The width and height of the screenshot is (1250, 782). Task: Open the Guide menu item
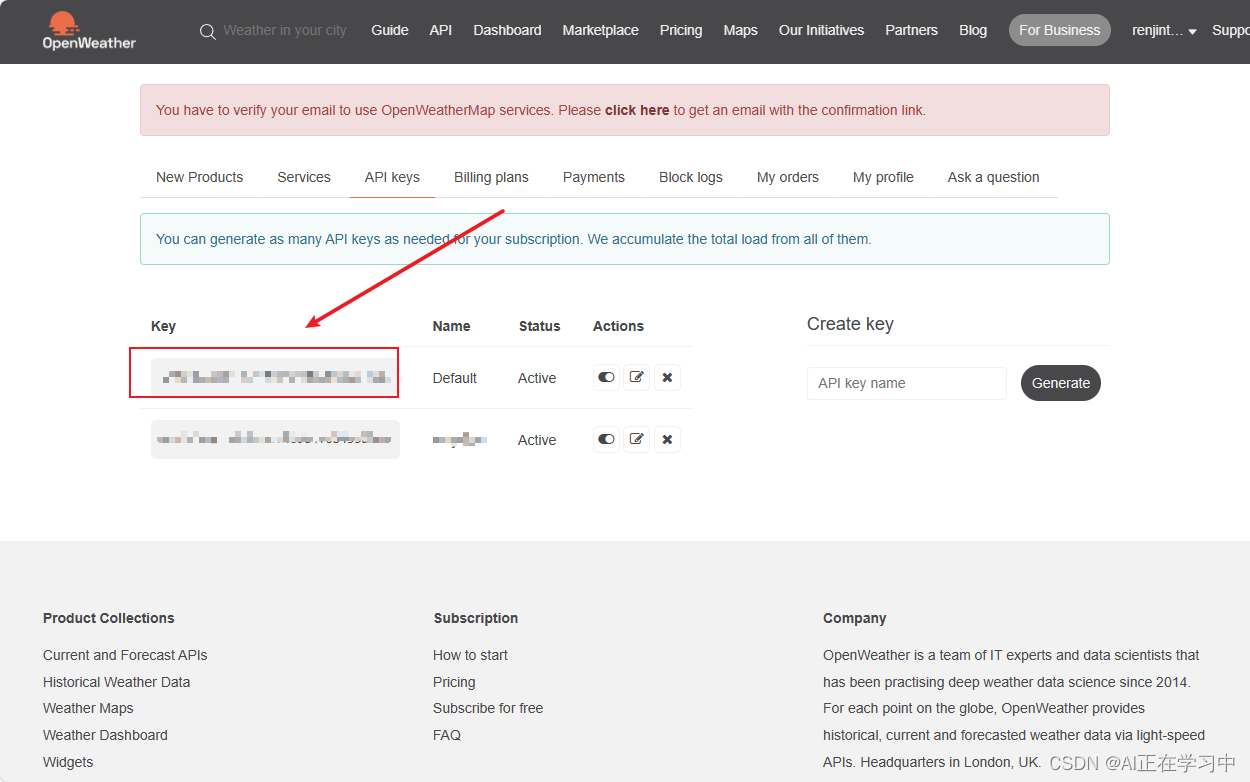[x=390, y=30]
